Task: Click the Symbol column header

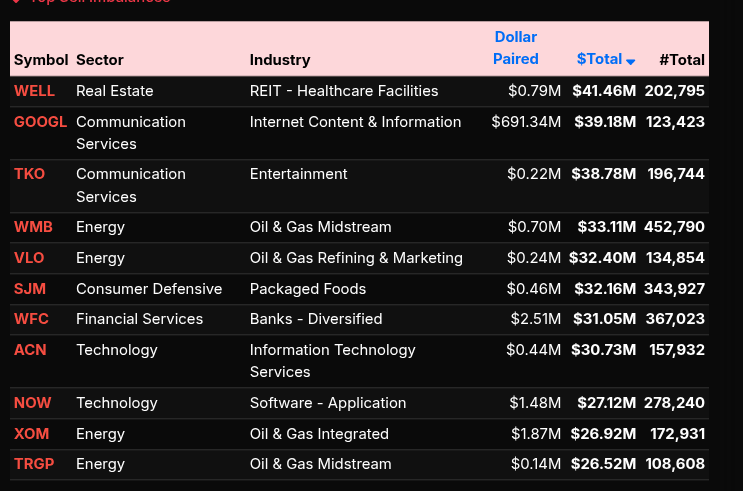Action: click(x=41, y=60)
